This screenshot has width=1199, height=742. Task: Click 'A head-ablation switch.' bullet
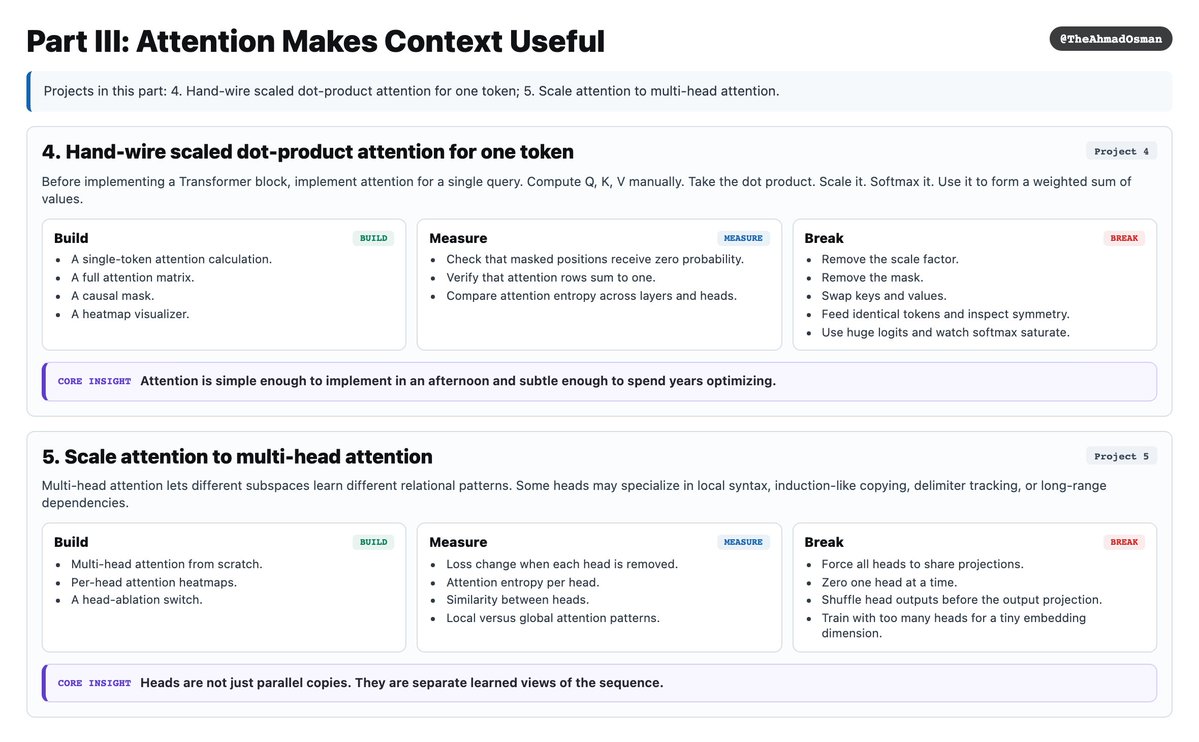[x=137, y=600]
